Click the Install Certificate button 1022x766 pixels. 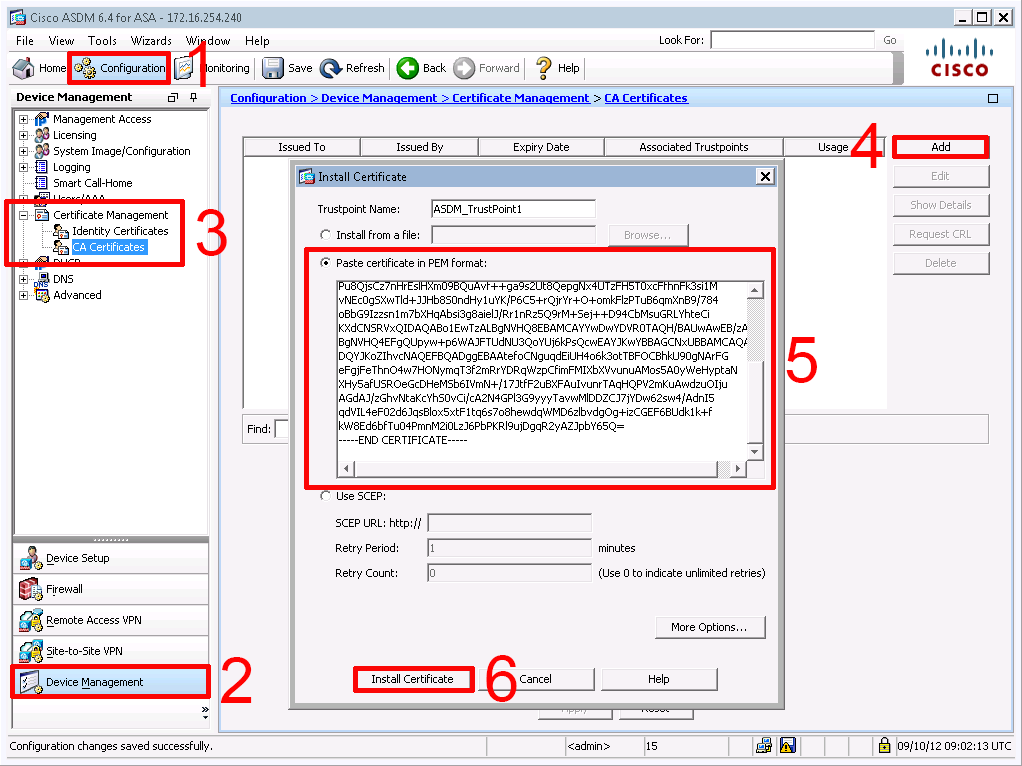click(413, 679)
